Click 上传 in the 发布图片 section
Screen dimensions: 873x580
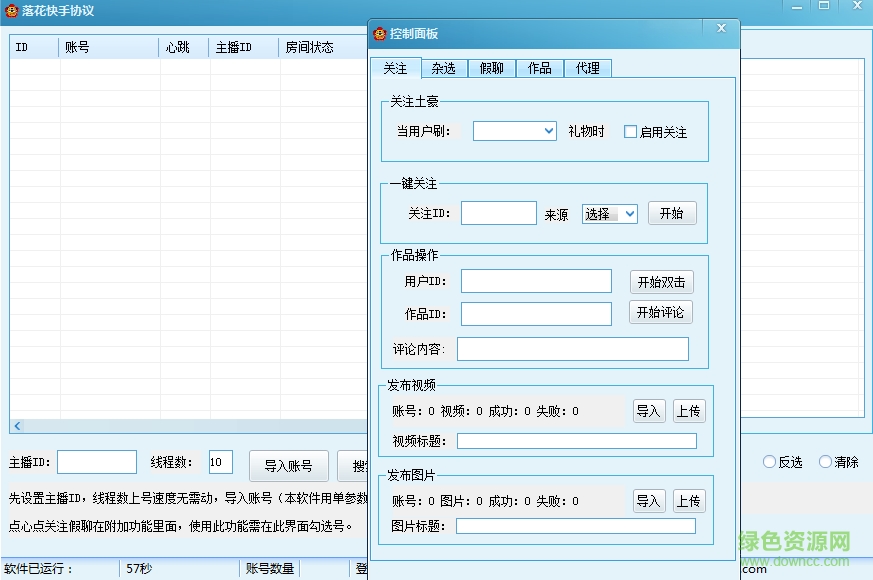coord(689,500)
